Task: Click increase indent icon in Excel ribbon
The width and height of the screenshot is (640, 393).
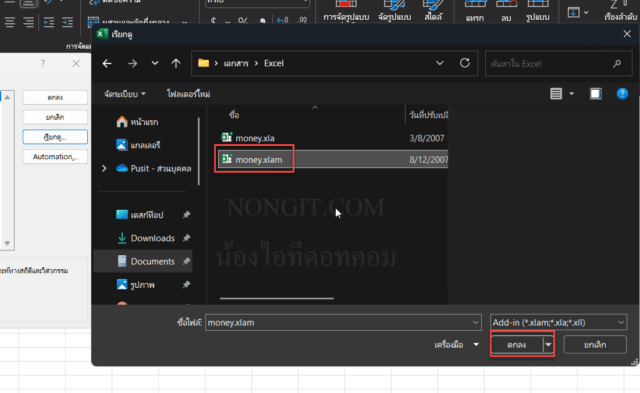Action: click(67, 22)
